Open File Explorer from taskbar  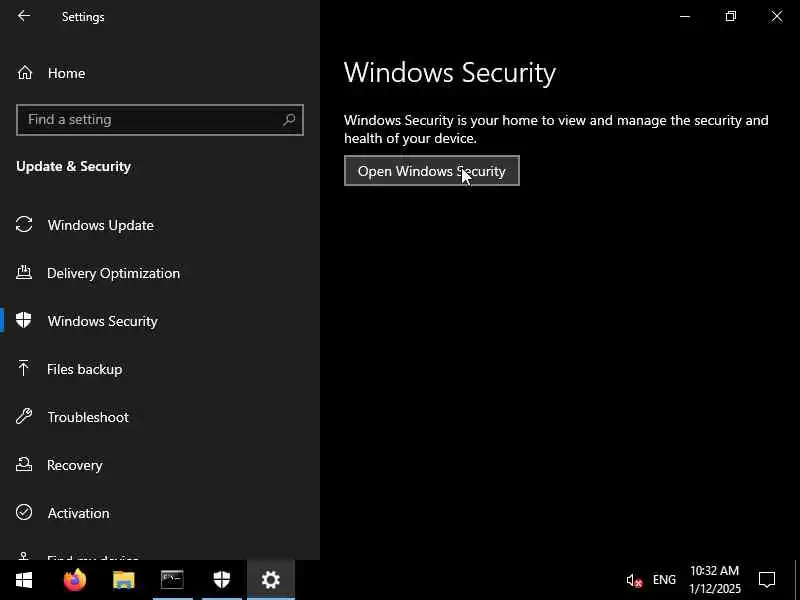click(x=123, y=580)
